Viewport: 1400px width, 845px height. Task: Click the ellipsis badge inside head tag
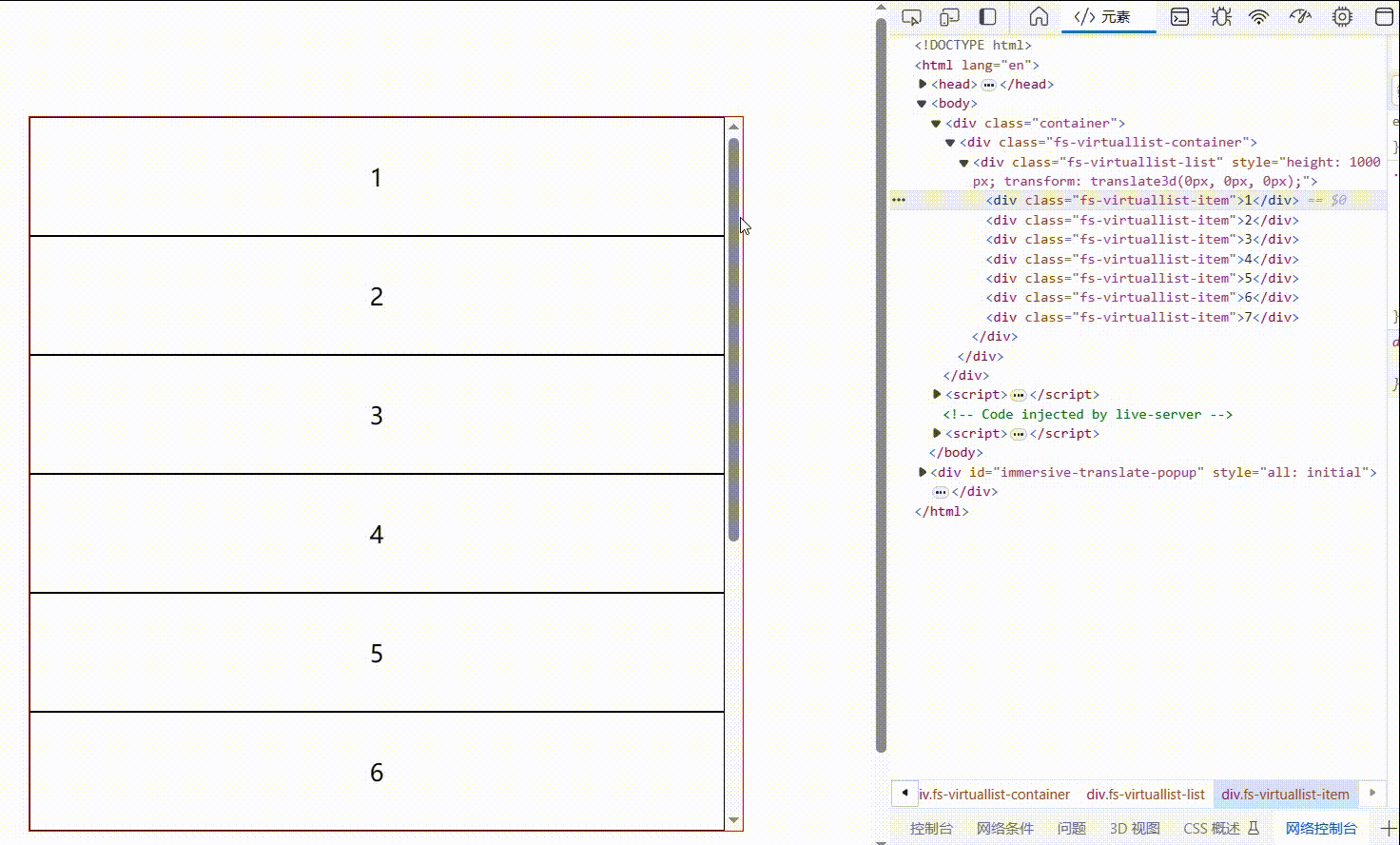coord(988,85)
